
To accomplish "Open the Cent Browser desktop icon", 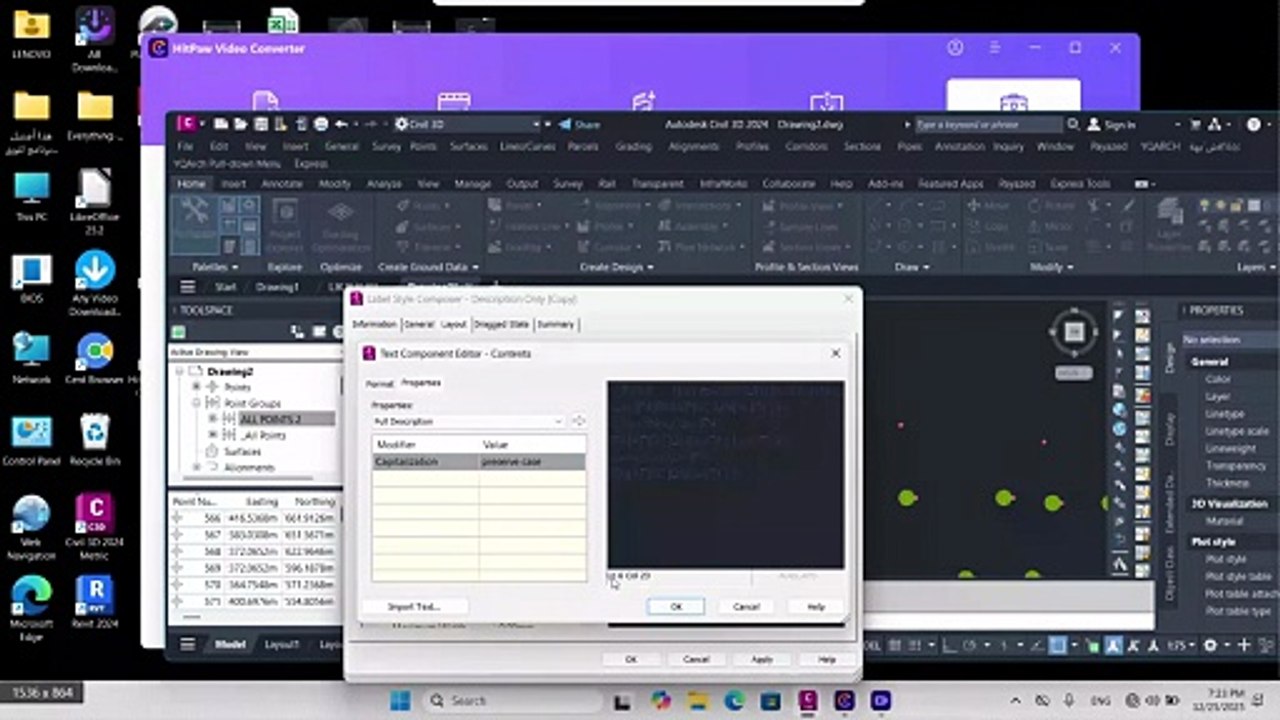I will [x=95, y=359].
